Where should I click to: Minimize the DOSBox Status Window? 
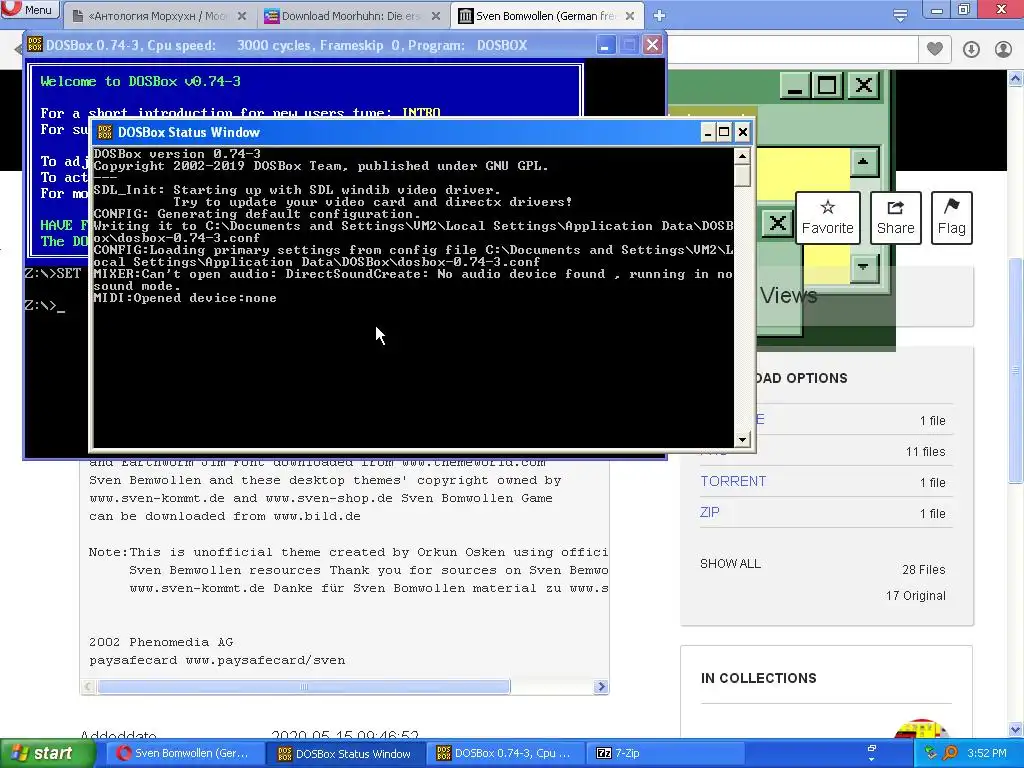pyautogui.click(x=707, y=133)
